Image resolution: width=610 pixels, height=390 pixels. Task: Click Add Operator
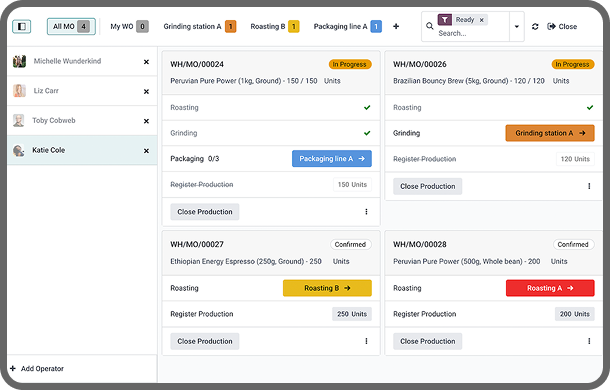click(37, 369)
